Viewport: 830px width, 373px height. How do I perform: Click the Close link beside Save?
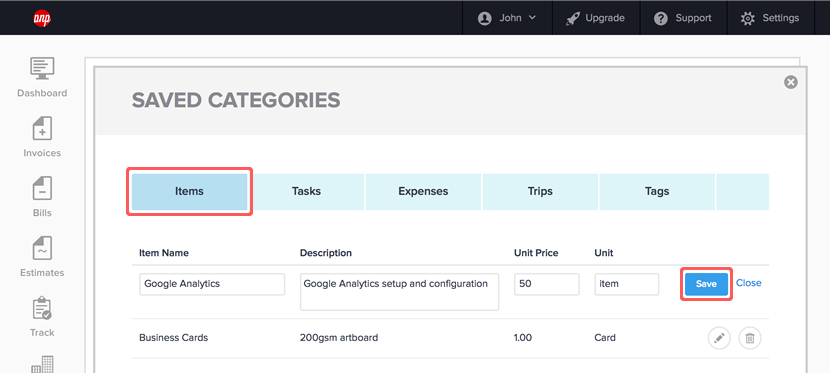[748, 283]
